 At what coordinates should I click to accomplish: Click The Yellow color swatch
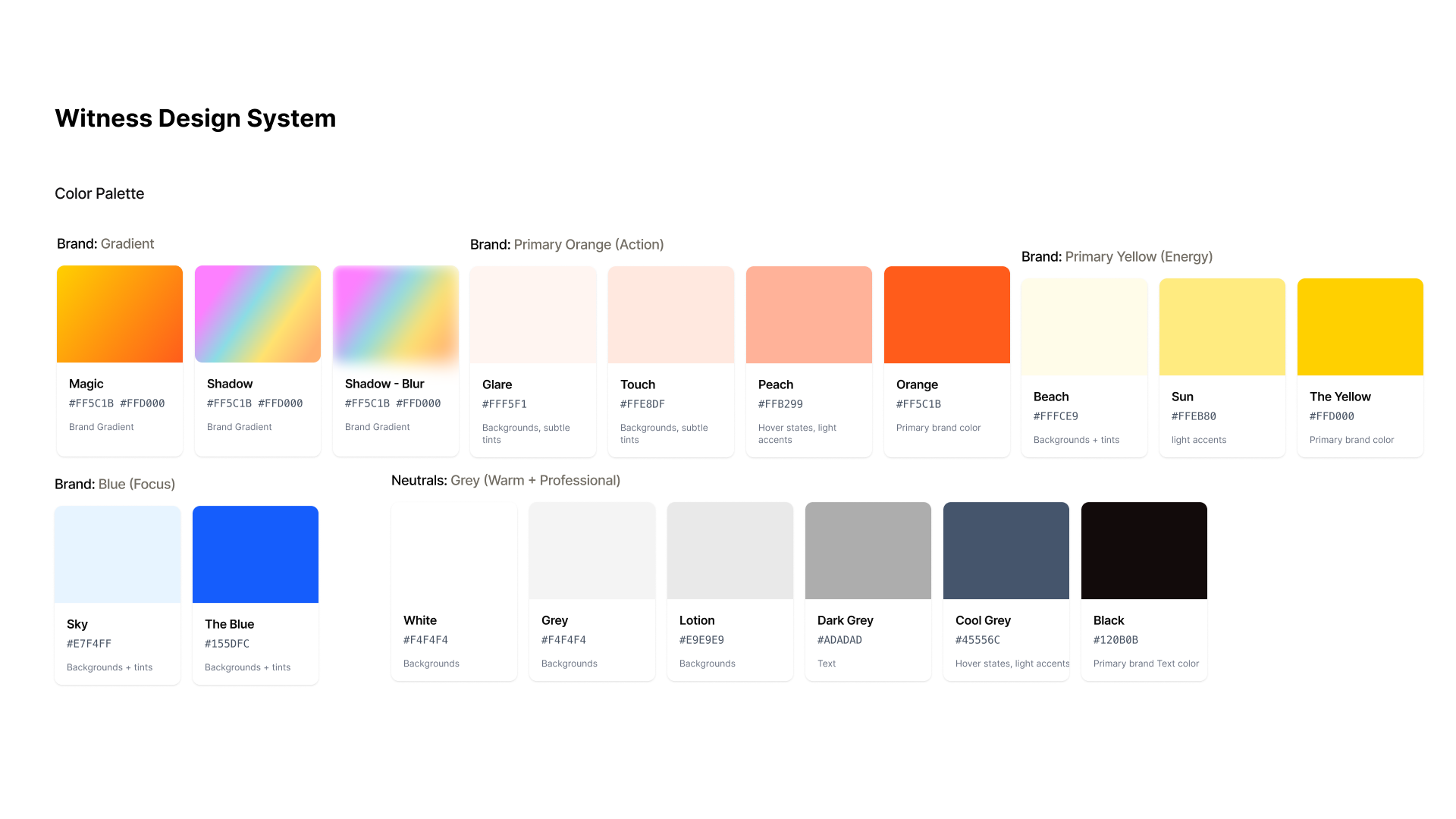pyautogui.click(x=1360, y=327)
